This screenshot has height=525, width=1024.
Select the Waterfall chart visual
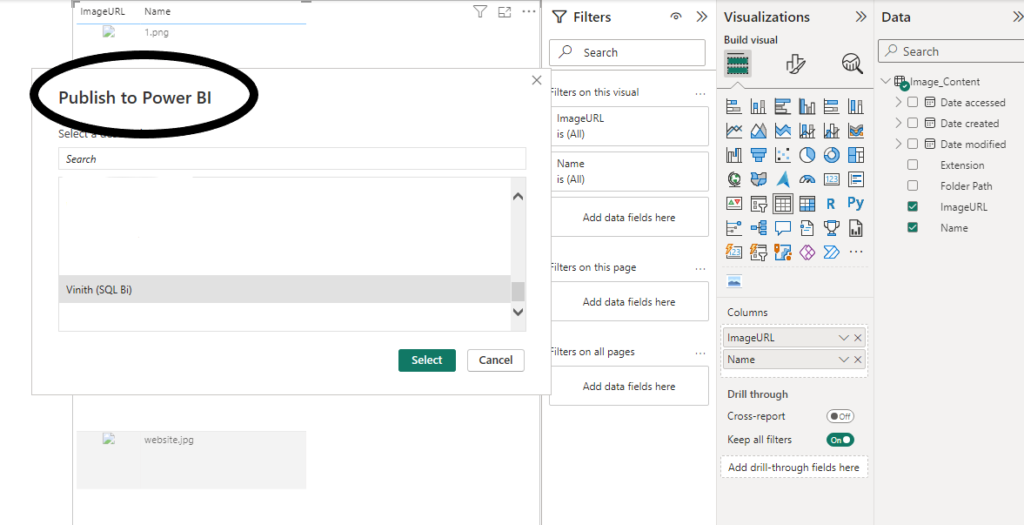(x=734, y=155)
